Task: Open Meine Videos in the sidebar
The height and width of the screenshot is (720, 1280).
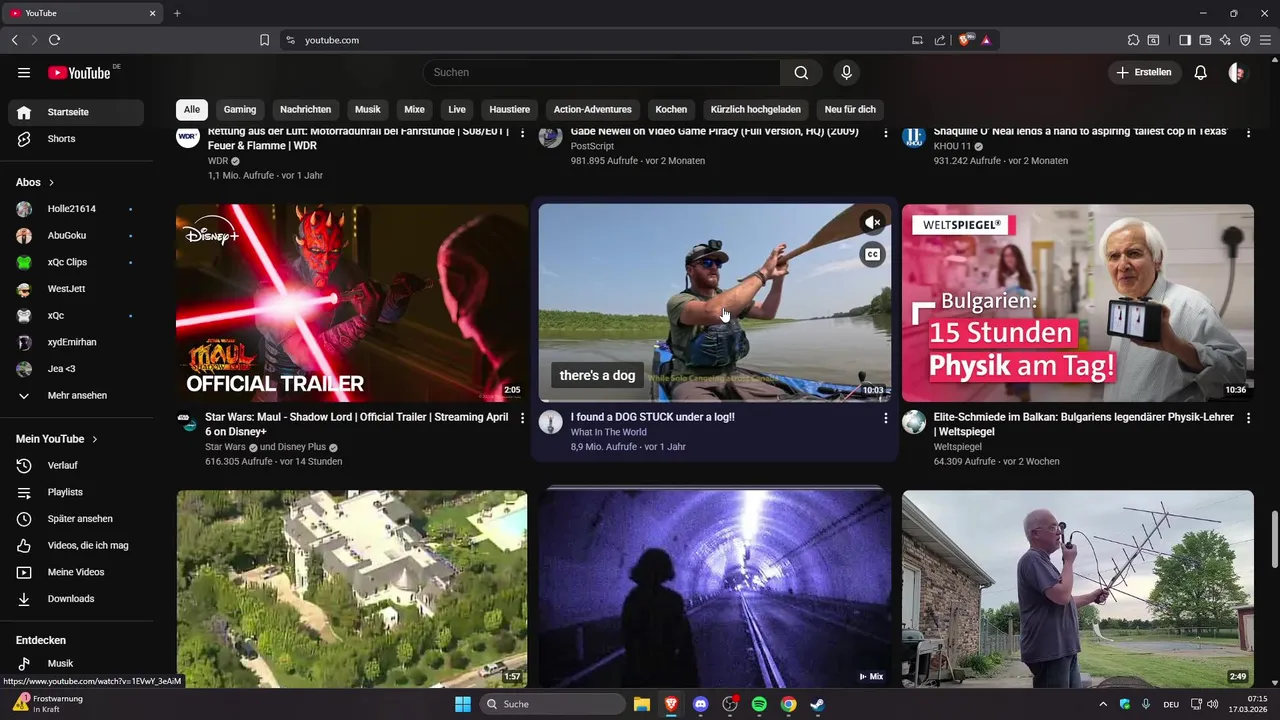Action: click(76, 572)
